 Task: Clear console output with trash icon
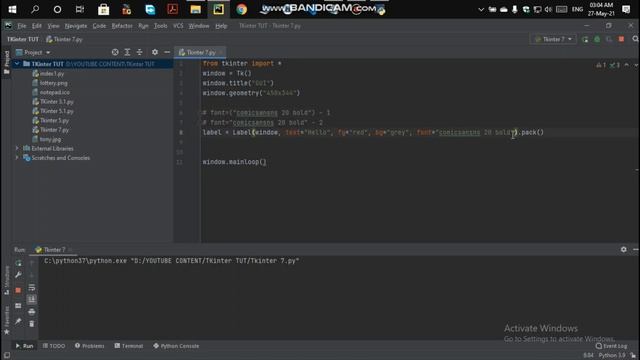coord(32,324)
